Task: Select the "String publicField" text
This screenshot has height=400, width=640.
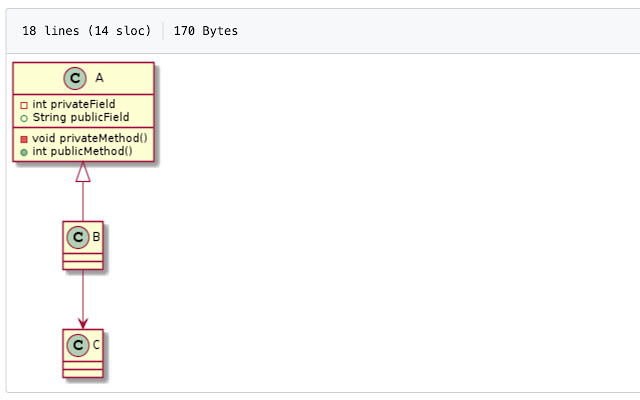Action: [80, 117]
